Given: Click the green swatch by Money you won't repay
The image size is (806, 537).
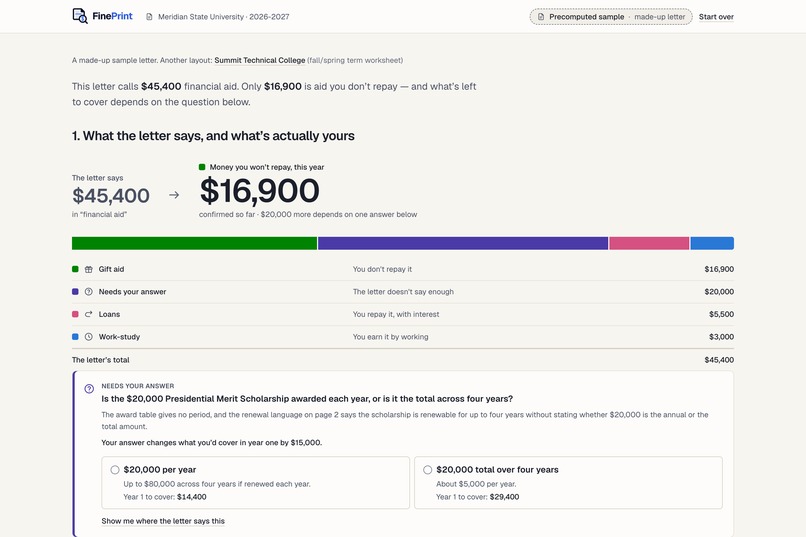Looking at the screenshot, I should pos(202,167).
